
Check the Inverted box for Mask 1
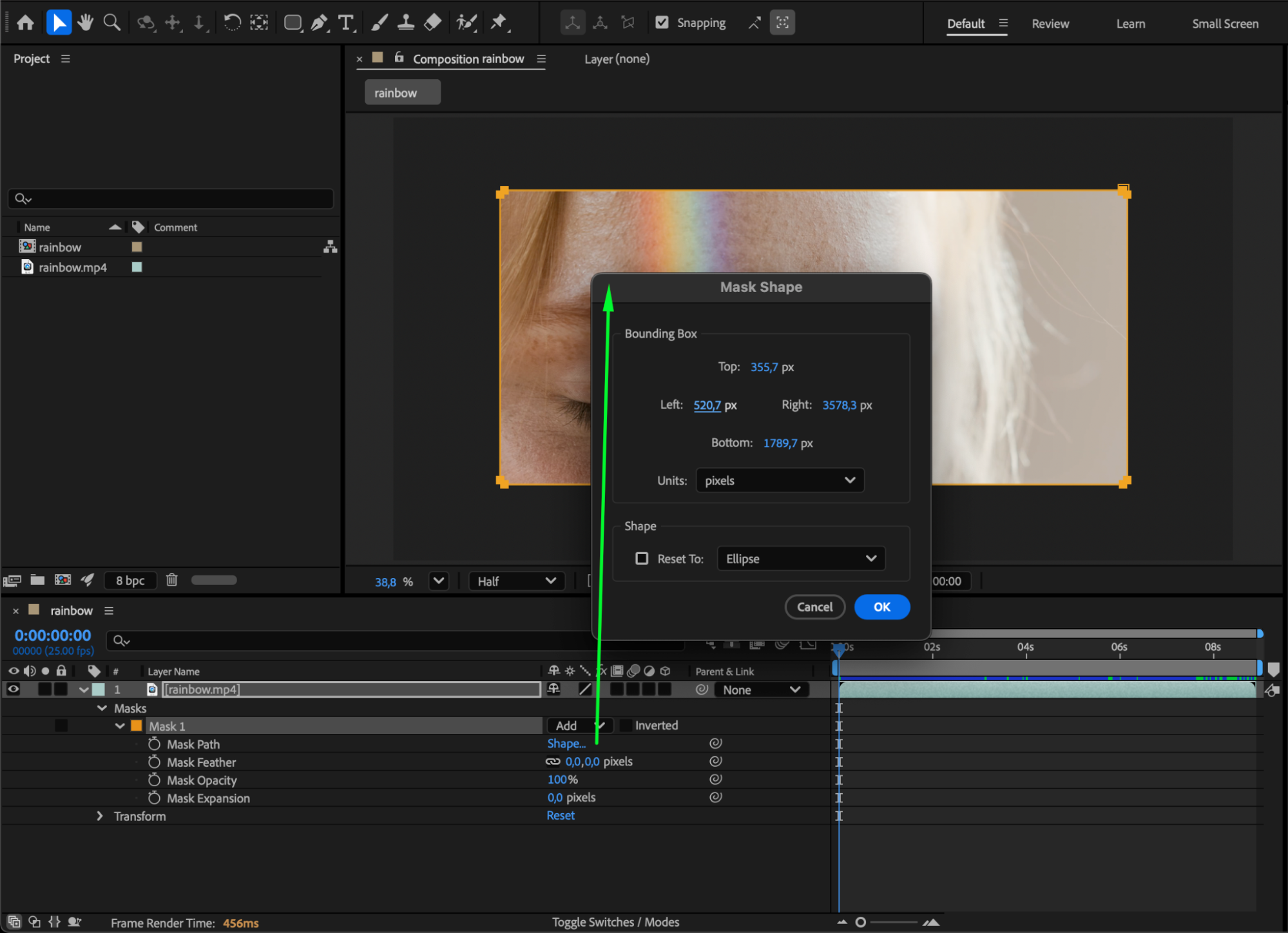[626, 726]
